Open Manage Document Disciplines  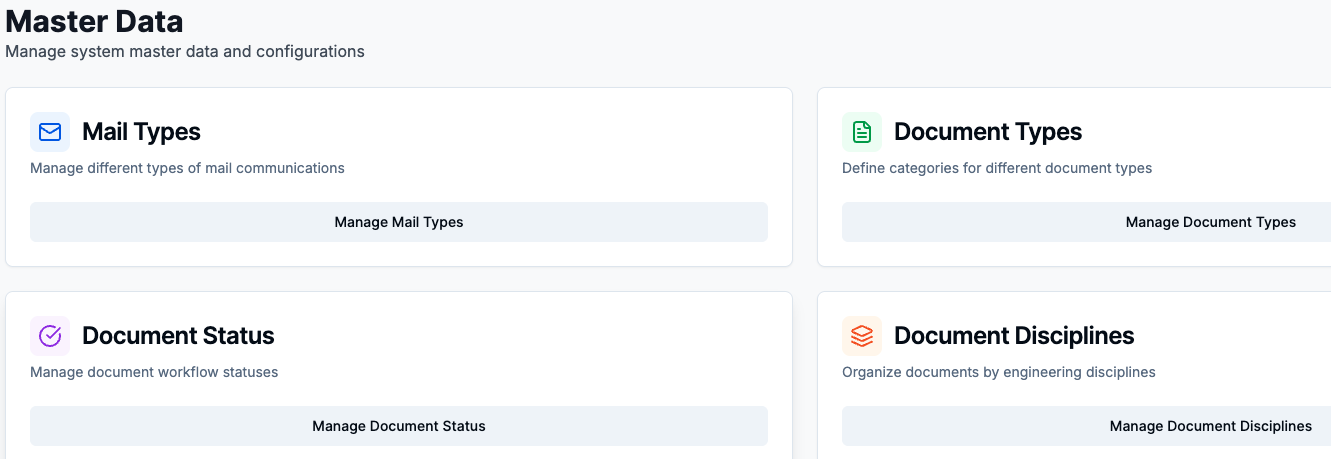1210,426
